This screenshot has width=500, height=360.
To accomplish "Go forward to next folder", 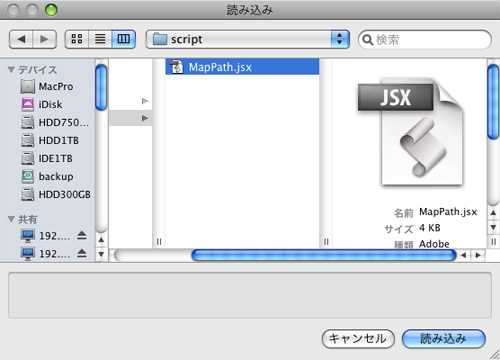I will click(x=44, y=39).
